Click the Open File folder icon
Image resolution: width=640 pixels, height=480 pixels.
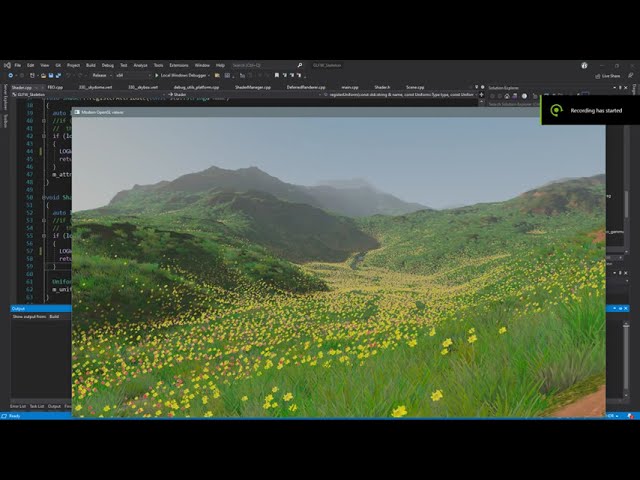(x=43, y=76)
